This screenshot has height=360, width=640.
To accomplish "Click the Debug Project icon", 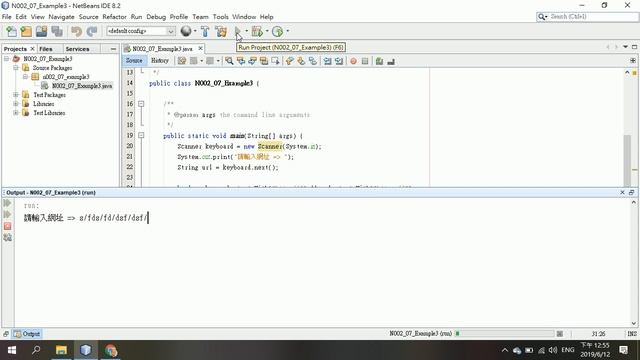I will (257, 31).
